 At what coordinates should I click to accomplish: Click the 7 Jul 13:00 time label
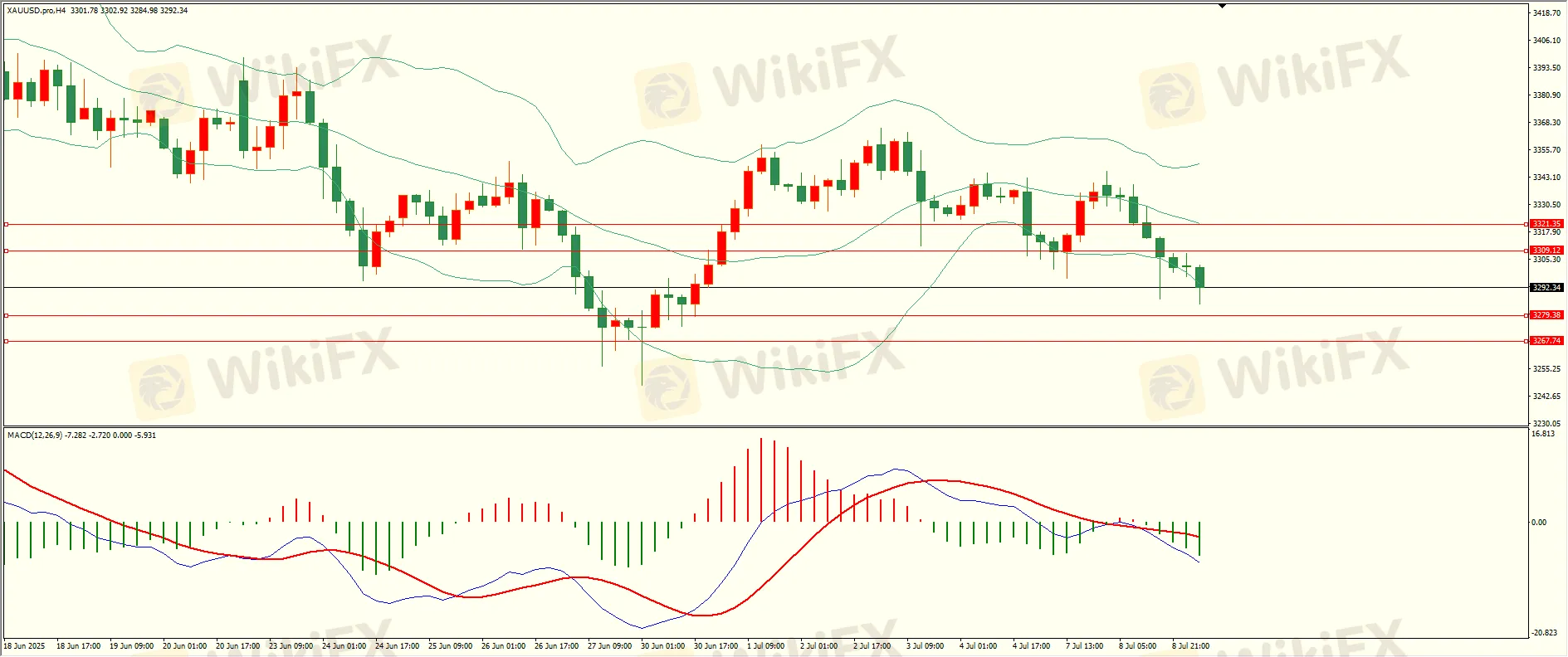pos(1085,646)
